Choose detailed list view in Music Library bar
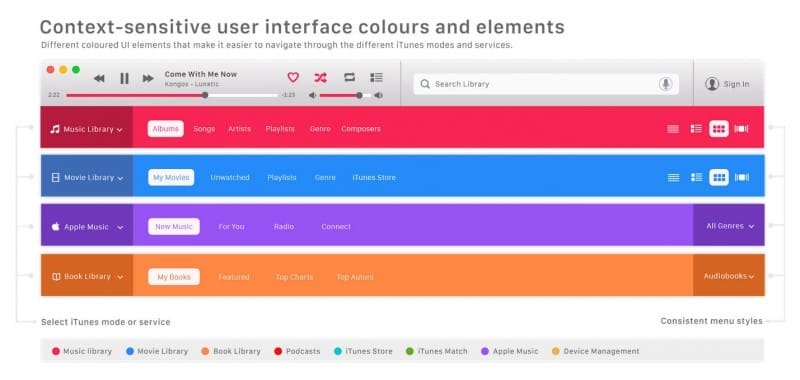 tap(696, 129)
